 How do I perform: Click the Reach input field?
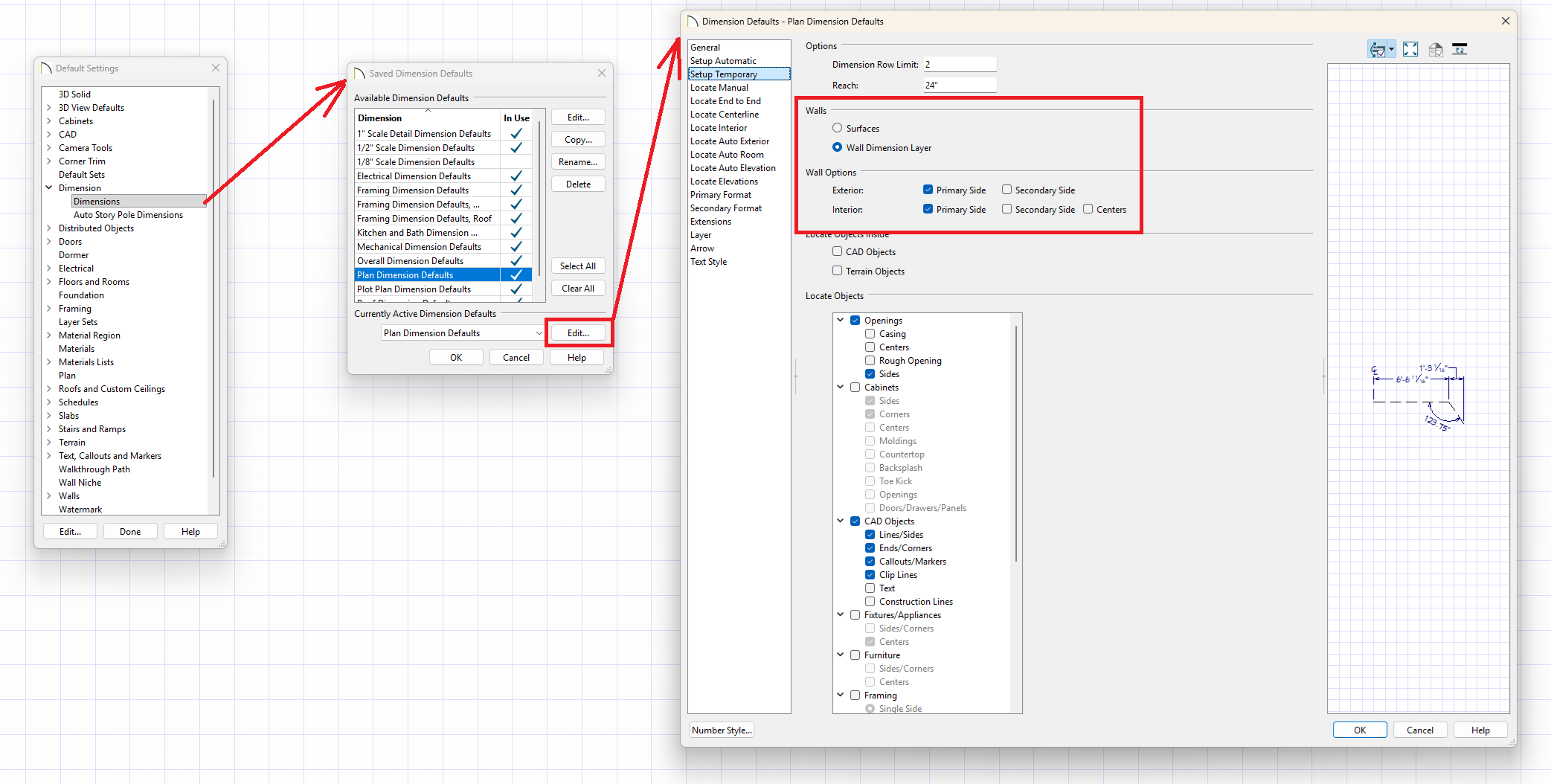click(959, 86)
